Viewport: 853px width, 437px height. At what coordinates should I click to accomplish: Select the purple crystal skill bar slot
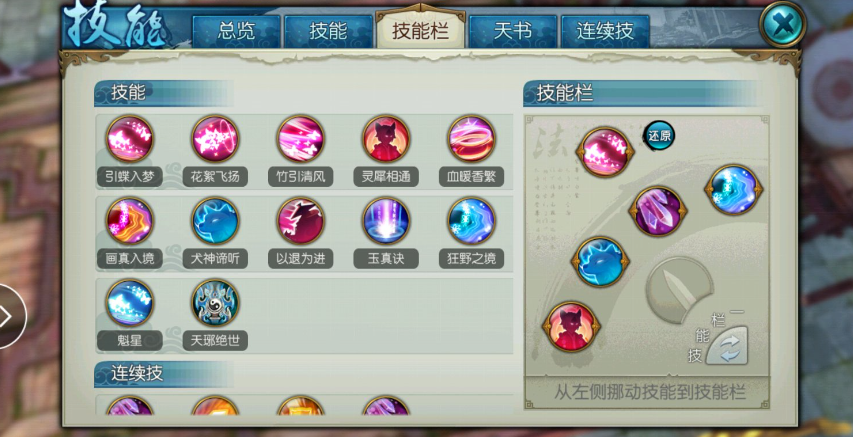[658, 211]
